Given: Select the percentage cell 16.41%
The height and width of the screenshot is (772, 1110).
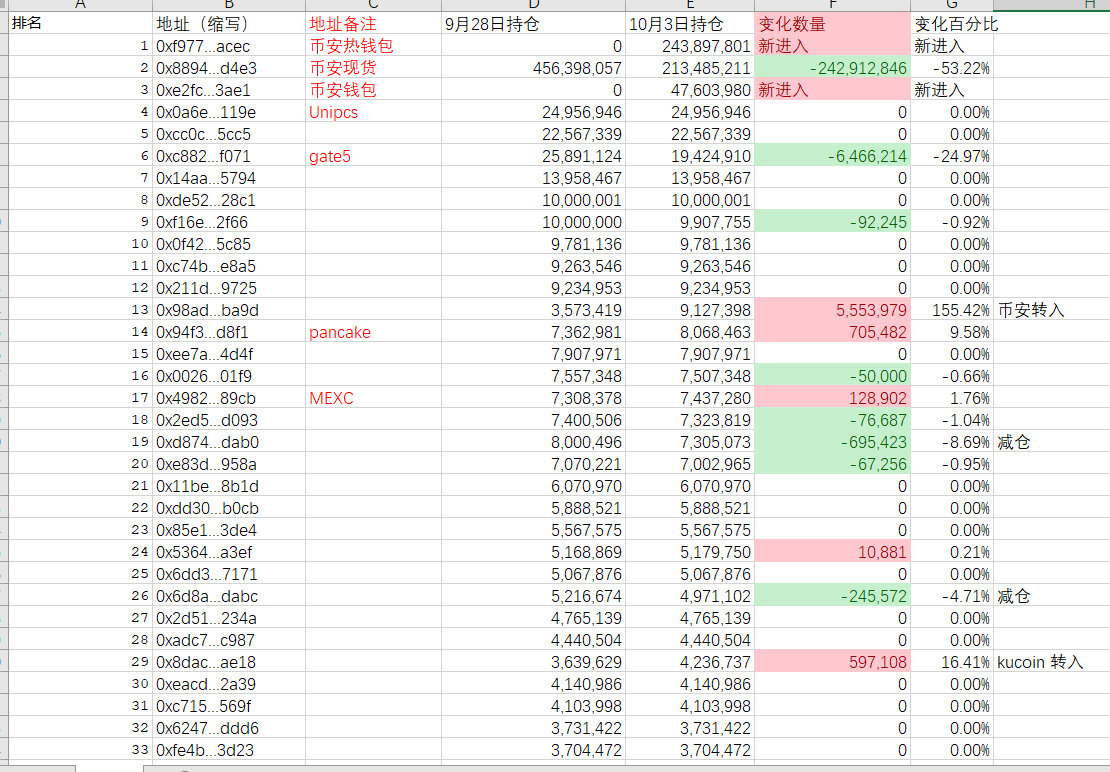Looking at the screenshot, I should coord(951,662).
